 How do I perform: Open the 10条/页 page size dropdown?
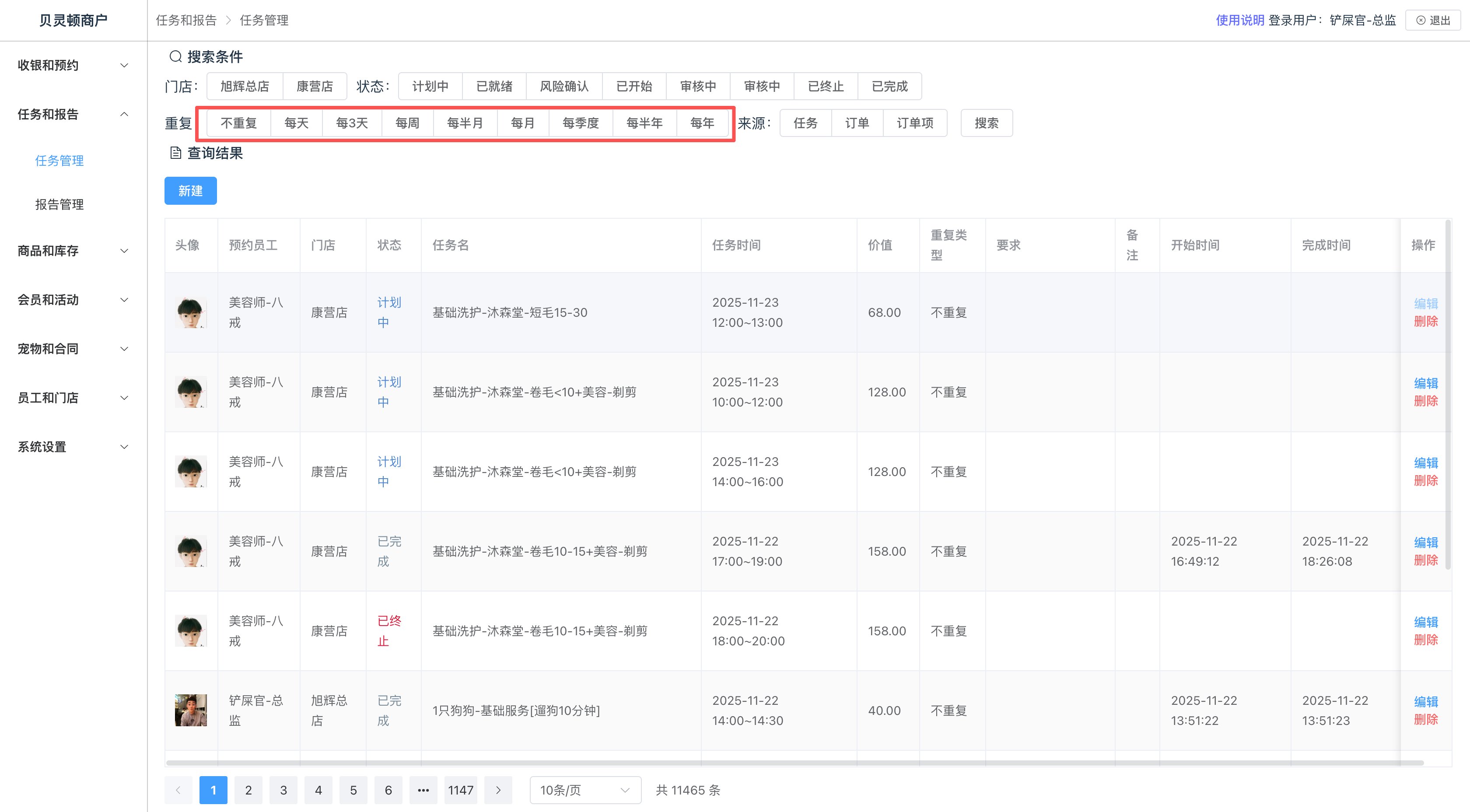[585, 790]
